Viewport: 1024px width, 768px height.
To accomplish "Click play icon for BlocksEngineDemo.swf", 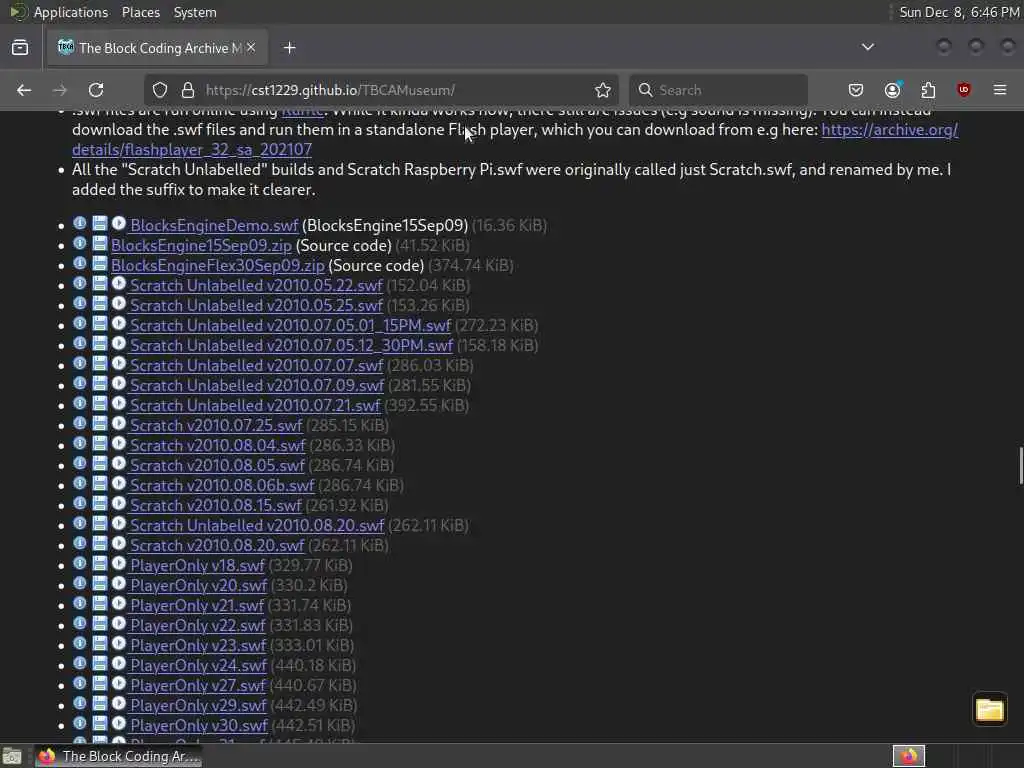I will (x=118, y=223).
